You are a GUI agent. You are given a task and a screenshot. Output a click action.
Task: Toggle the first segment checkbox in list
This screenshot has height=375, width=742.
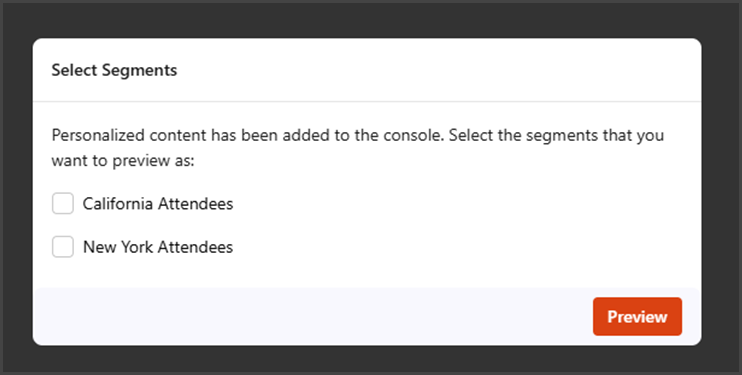62,204
